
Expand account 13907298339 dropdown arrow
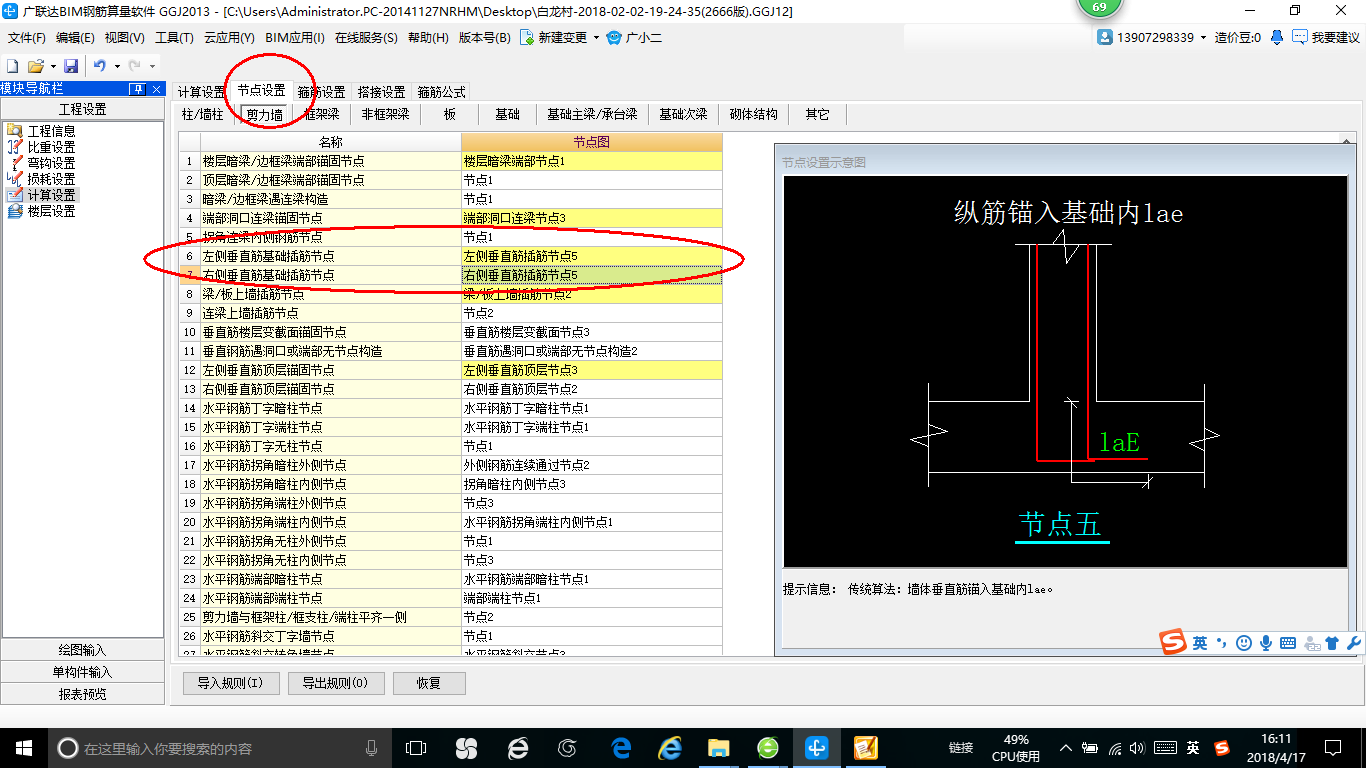(x=1203, y=37)
